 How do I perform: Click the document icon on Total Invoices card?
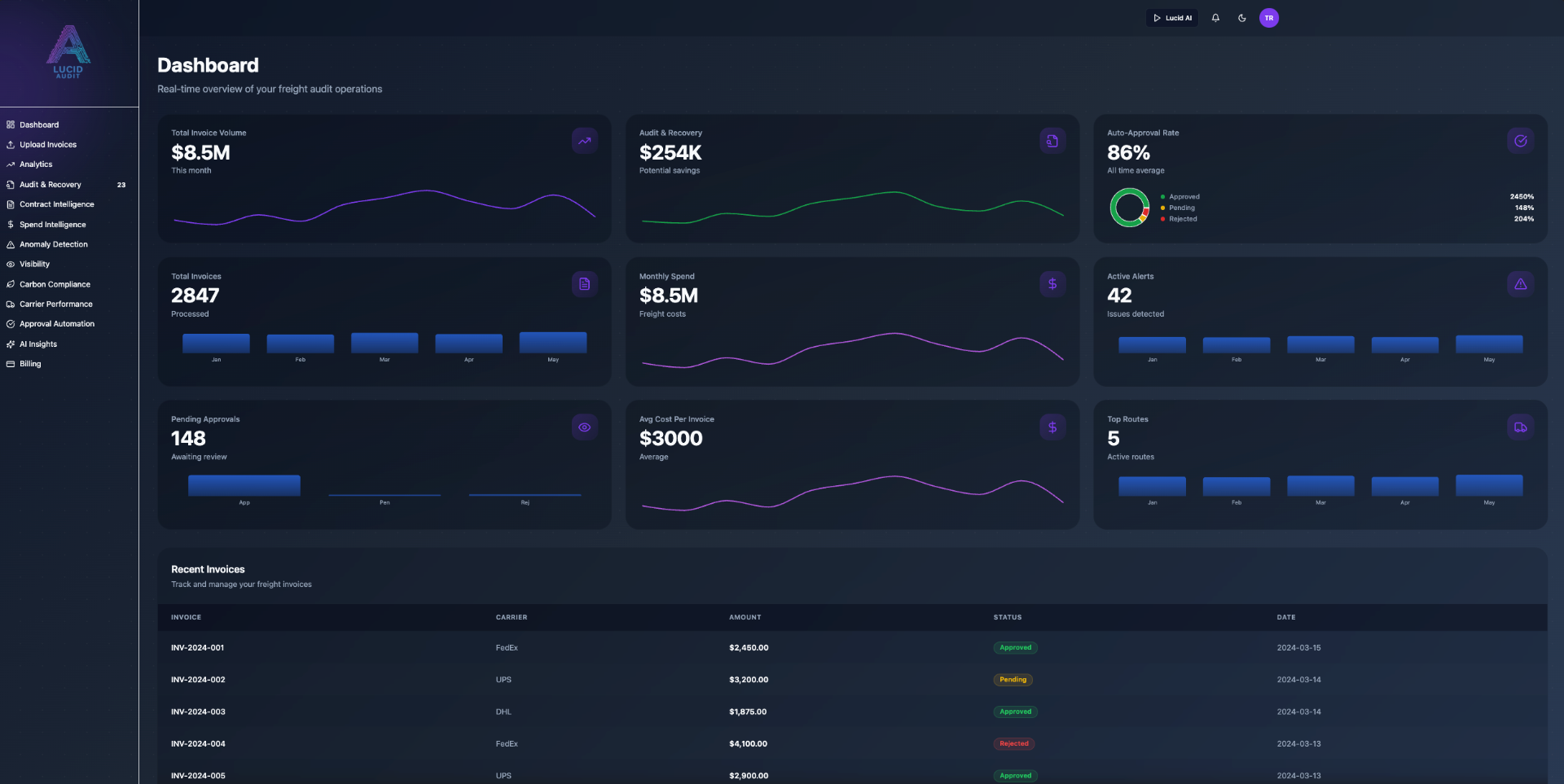pyautogui.click(x=584, y=283)
